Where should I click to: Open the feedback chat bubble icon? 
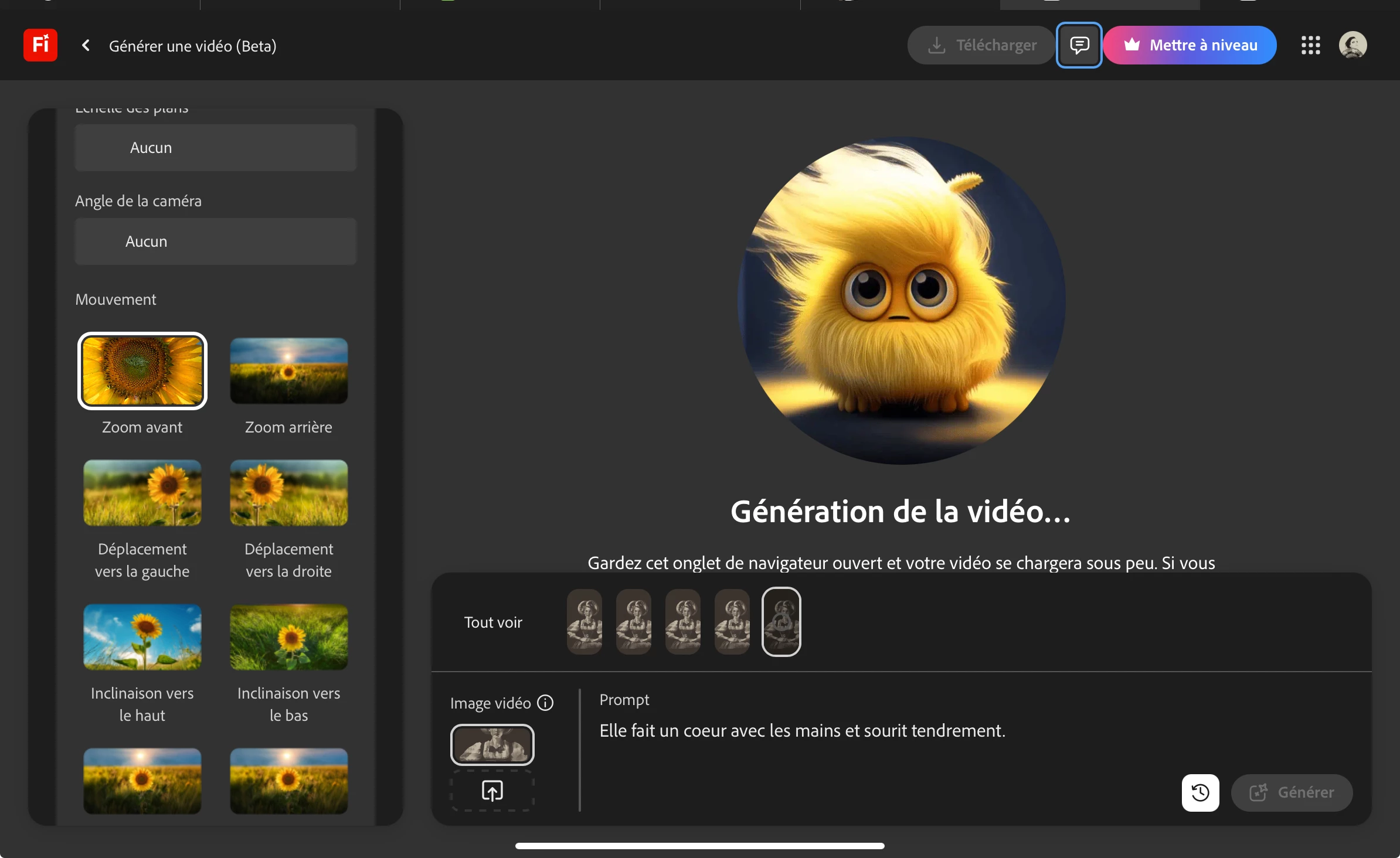(1079, 45)
